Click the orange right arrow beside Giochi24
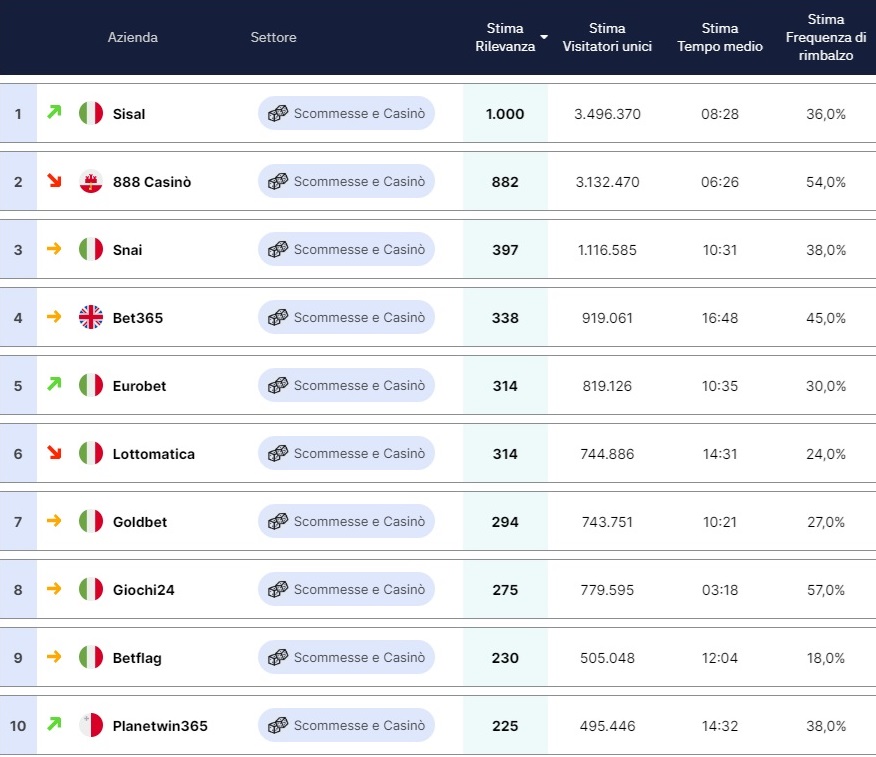 tap(54, 589)
